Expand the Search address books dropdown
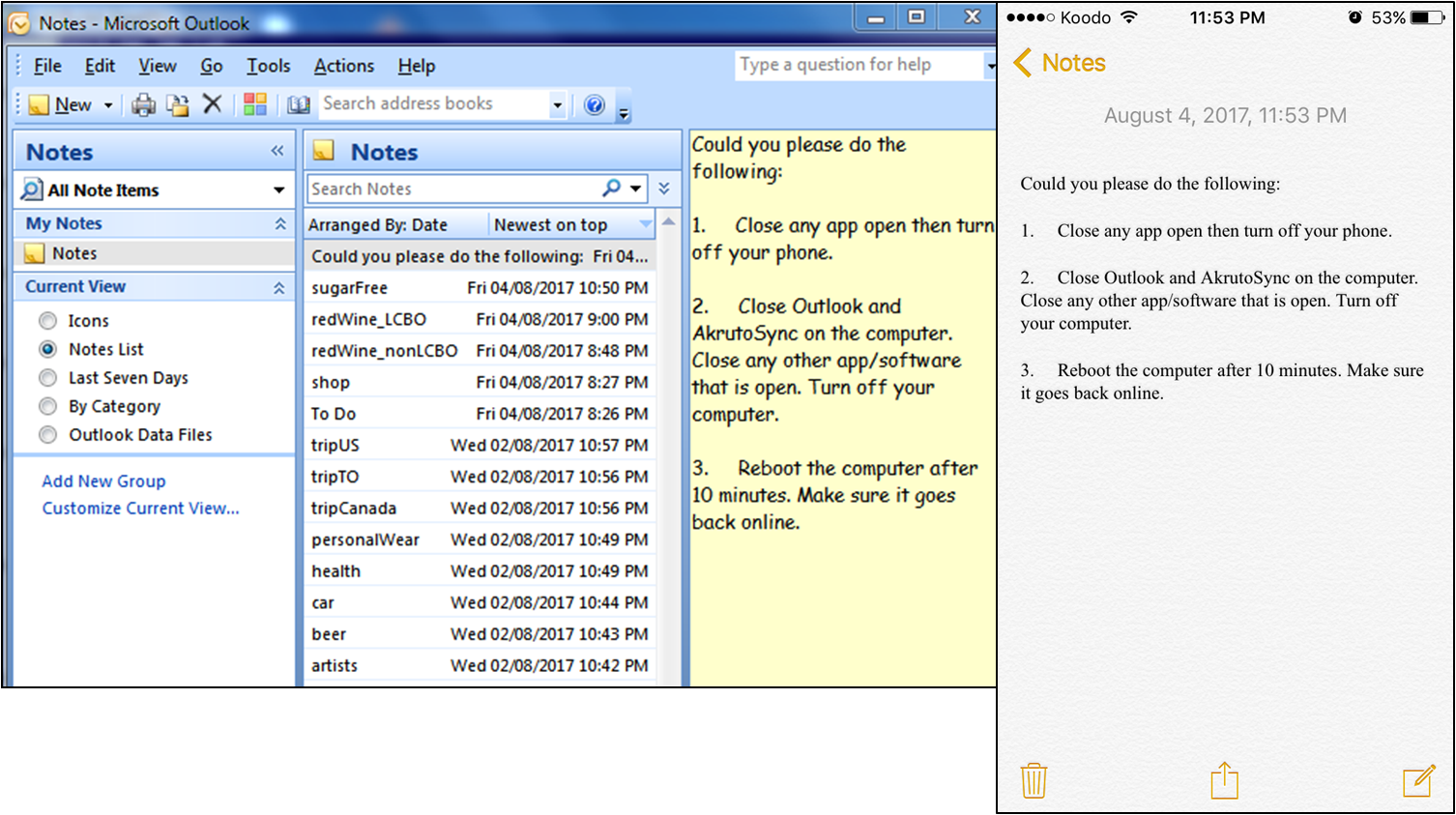Image resolution: width=1456 pixels, height=815 pixels. click(x=558, y=104)
